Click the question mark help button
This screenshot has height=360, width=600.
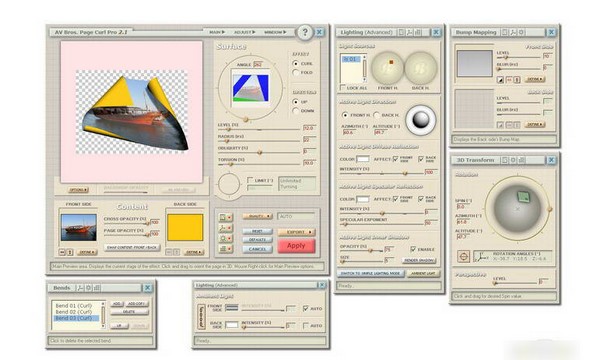click(305, 32)
